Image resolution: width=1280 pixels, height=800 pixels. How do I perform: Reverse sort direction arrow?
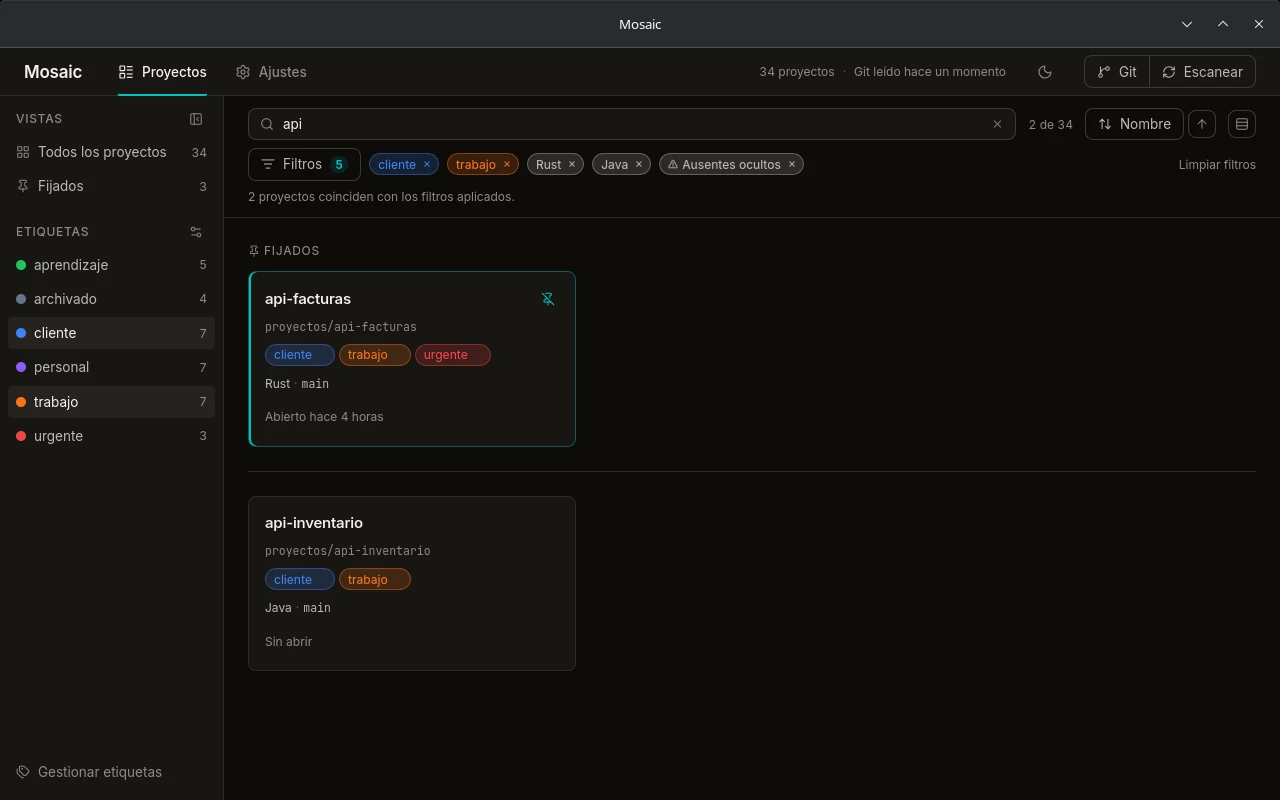click(x=1202, y=124)
